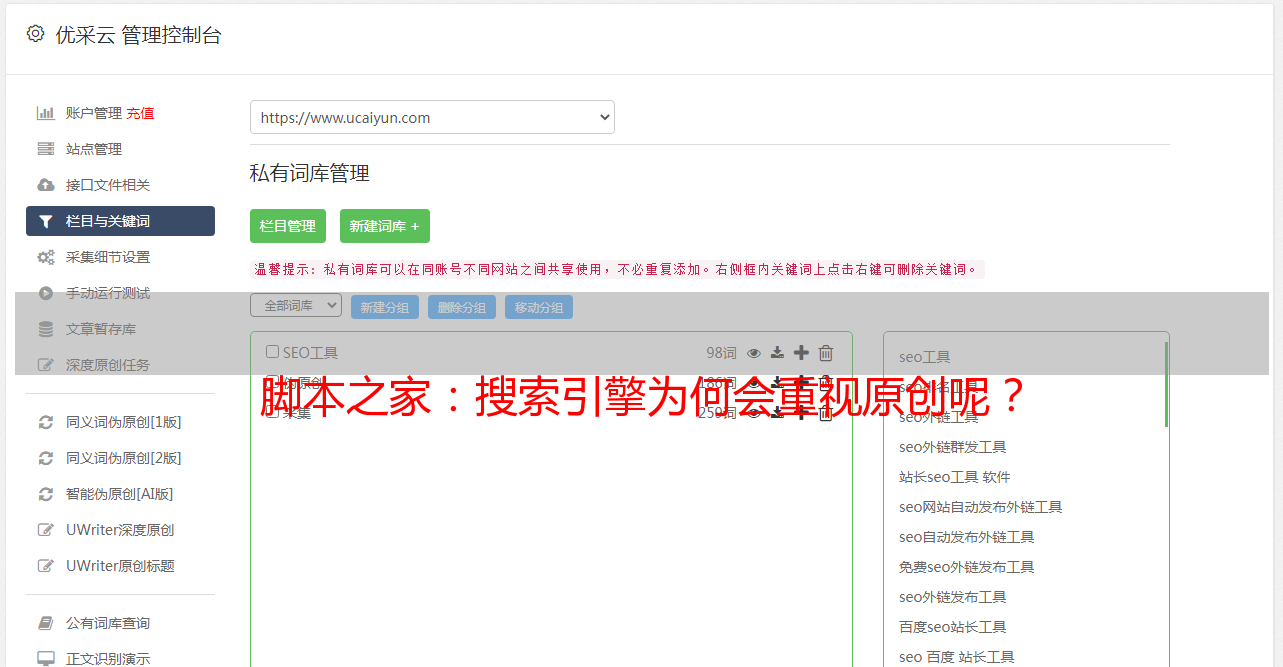Open 同义词伪原创[1版] via its refresh icon

coord(45,422)
